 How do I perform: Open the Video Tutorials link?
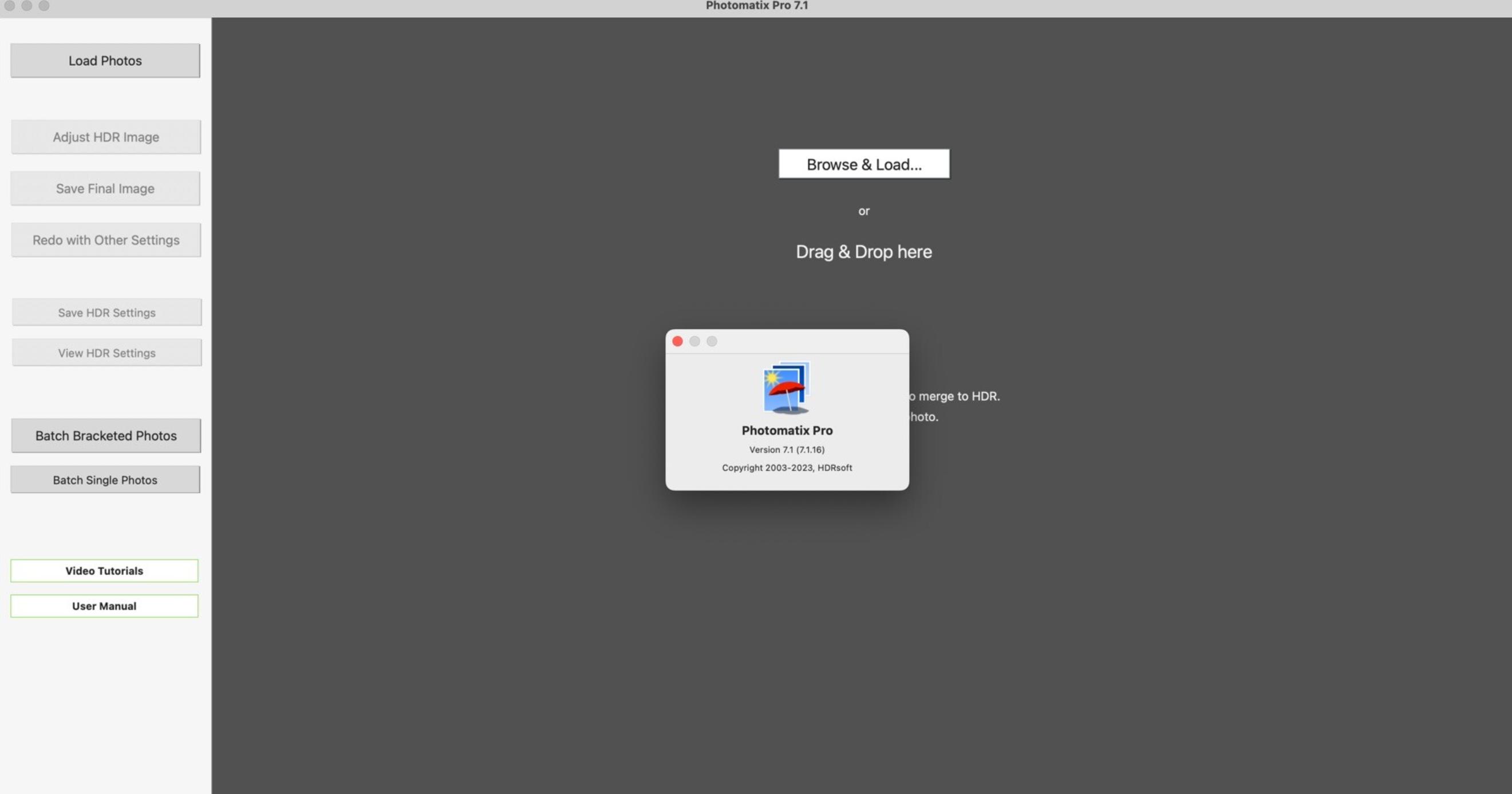(104, 570)
